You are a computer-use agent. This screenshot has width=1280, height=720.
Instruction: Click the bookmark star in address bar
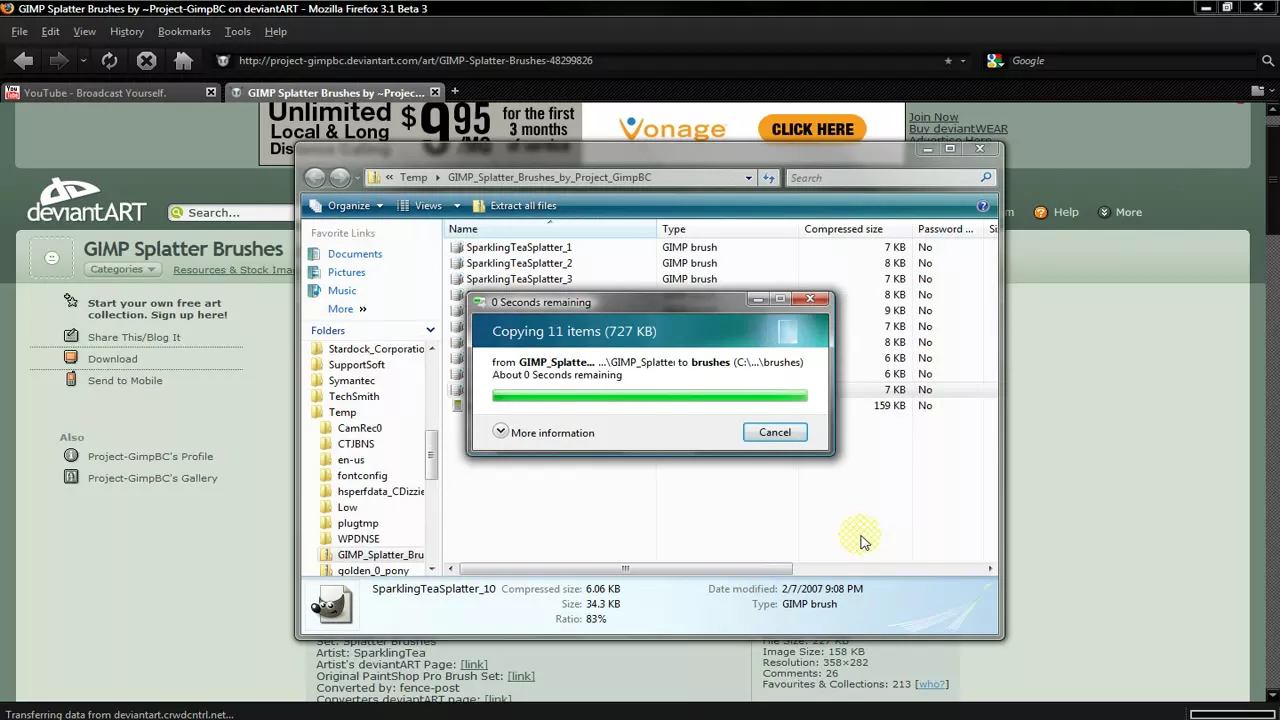point(948,61)
